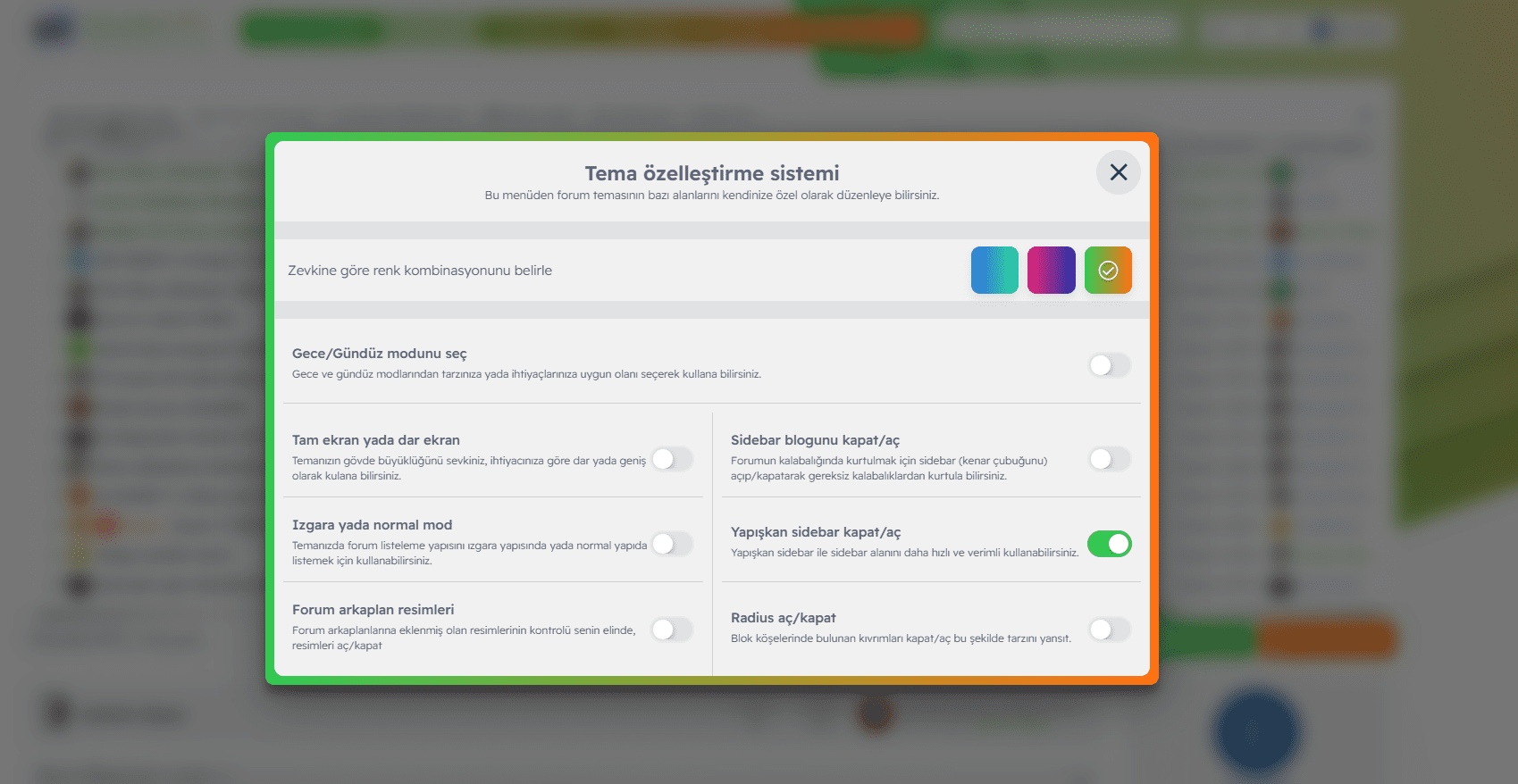Image resolution: width=1518 pixels, height=784 pixels.
Task: Click the 'Forum arkaplan resimleri' heading
Action: (373, 610)
